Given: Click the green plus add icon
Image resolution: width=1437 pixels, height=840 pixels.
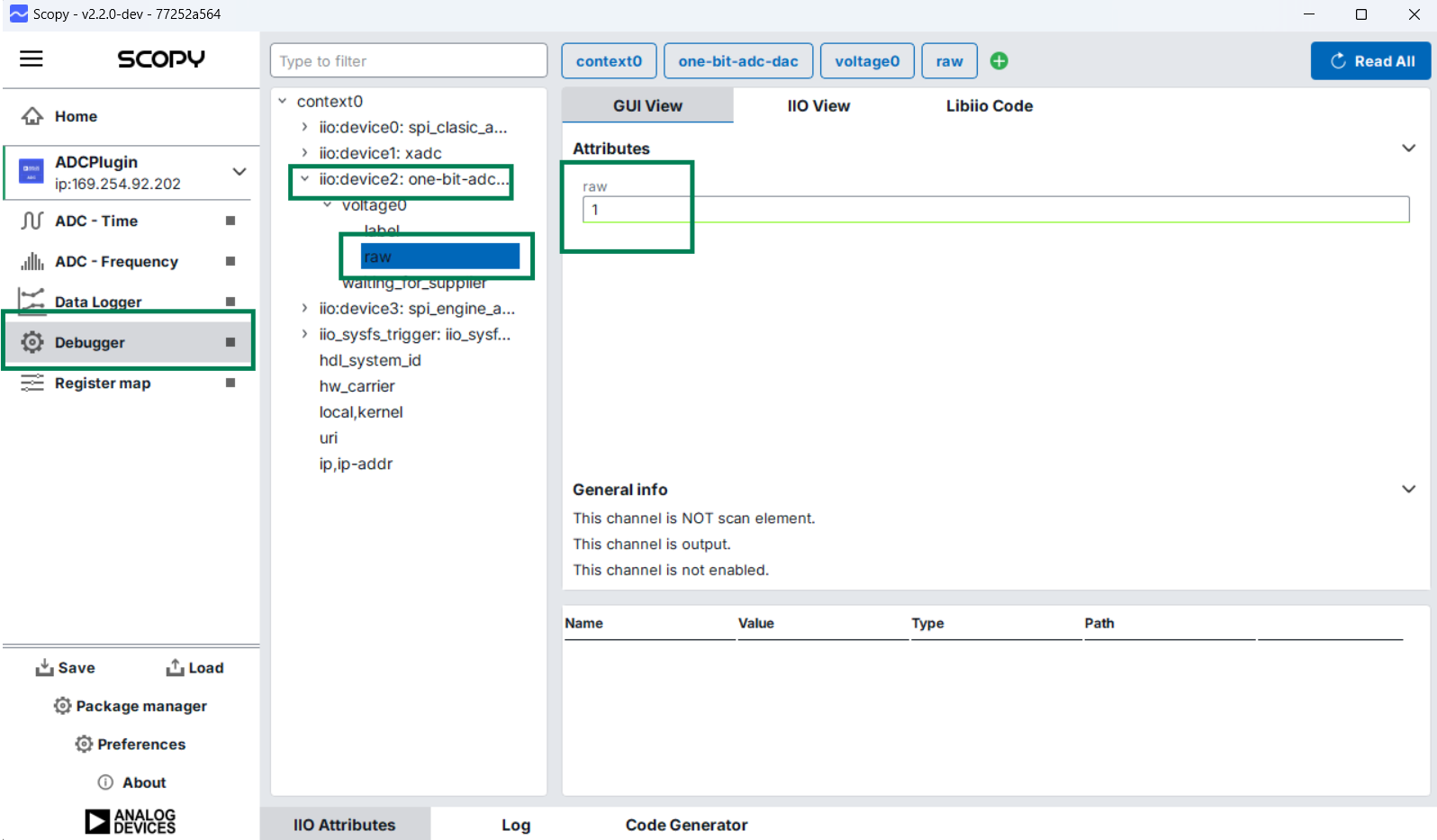Looking at the screenshot, I should (x=999, y=61).
